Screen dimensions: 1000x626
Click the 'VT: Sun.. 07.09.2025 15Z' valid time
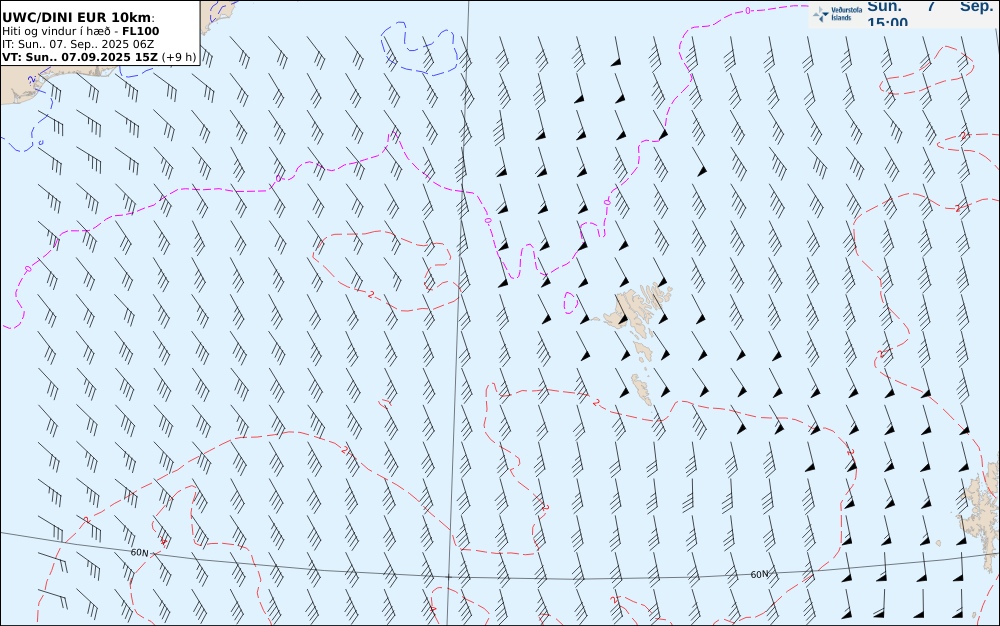[80, 57]
